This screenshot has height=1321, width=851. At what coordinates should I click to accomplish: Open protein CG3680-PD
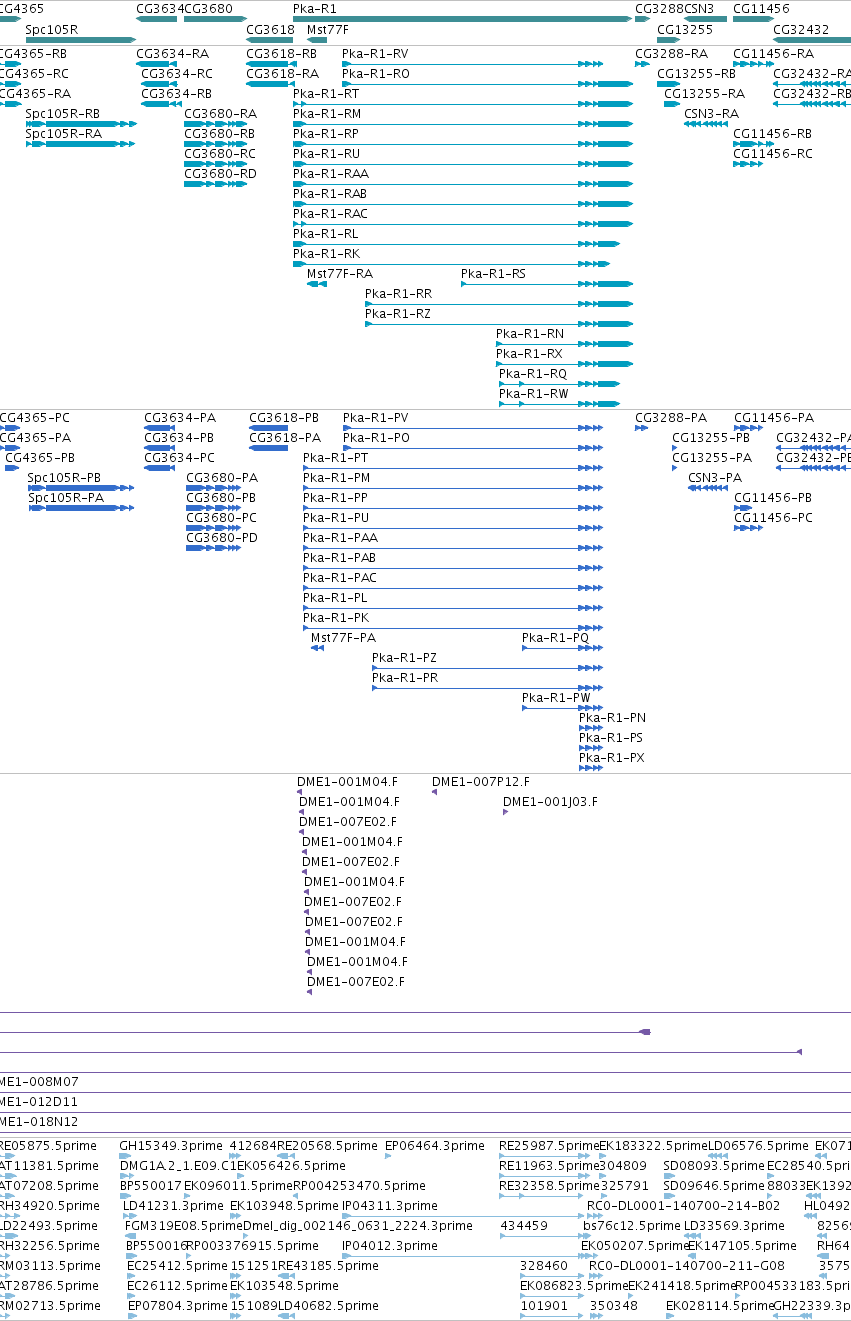tap(222, 537)
